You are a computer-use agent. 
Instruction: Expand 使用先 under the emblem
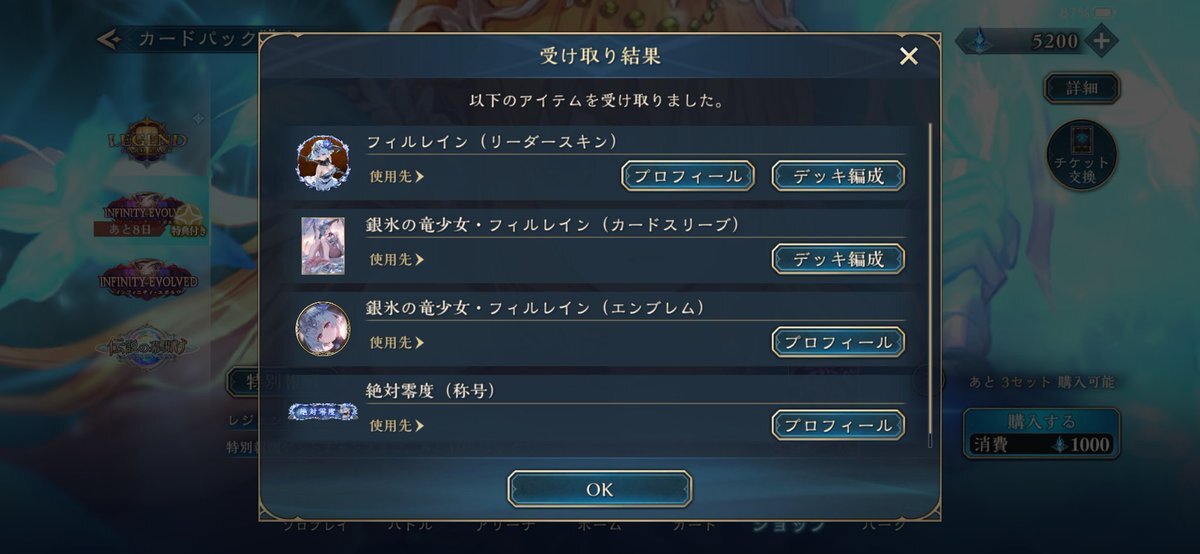click(x=397, y=342)
